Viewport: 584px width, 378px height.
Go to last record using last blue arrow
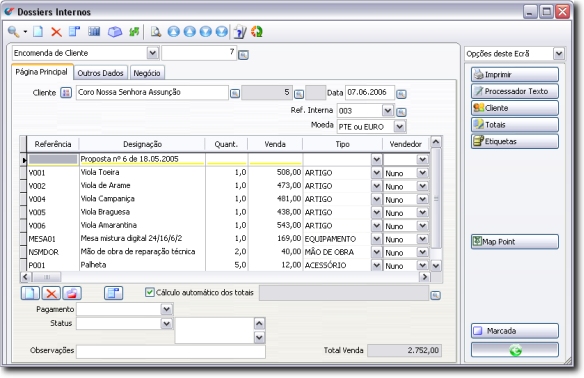point(221,32)
